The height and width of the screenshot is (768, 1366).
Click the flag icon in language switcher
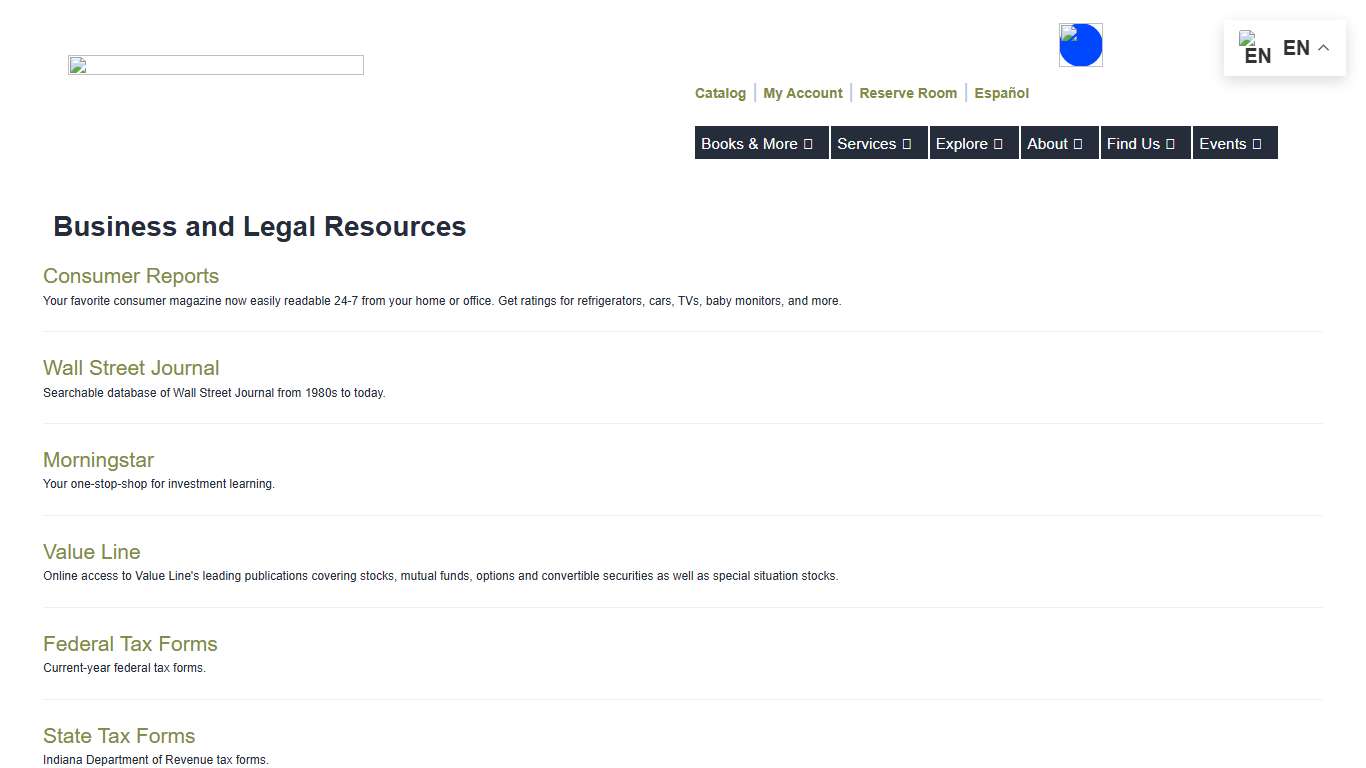pyautogui.click(x=1254, y=47)
